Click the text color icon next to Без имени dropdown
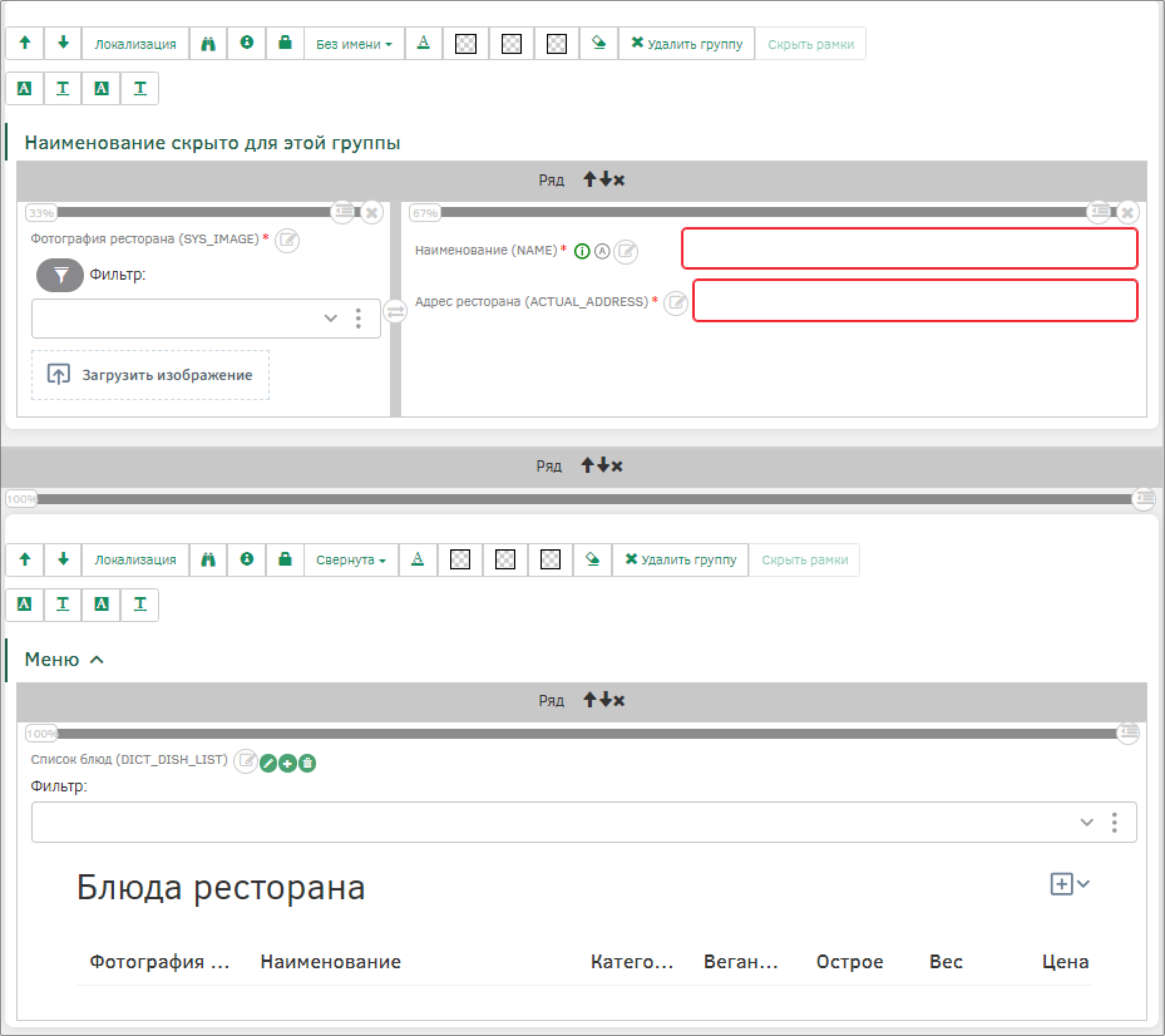 tap(424, 43)
